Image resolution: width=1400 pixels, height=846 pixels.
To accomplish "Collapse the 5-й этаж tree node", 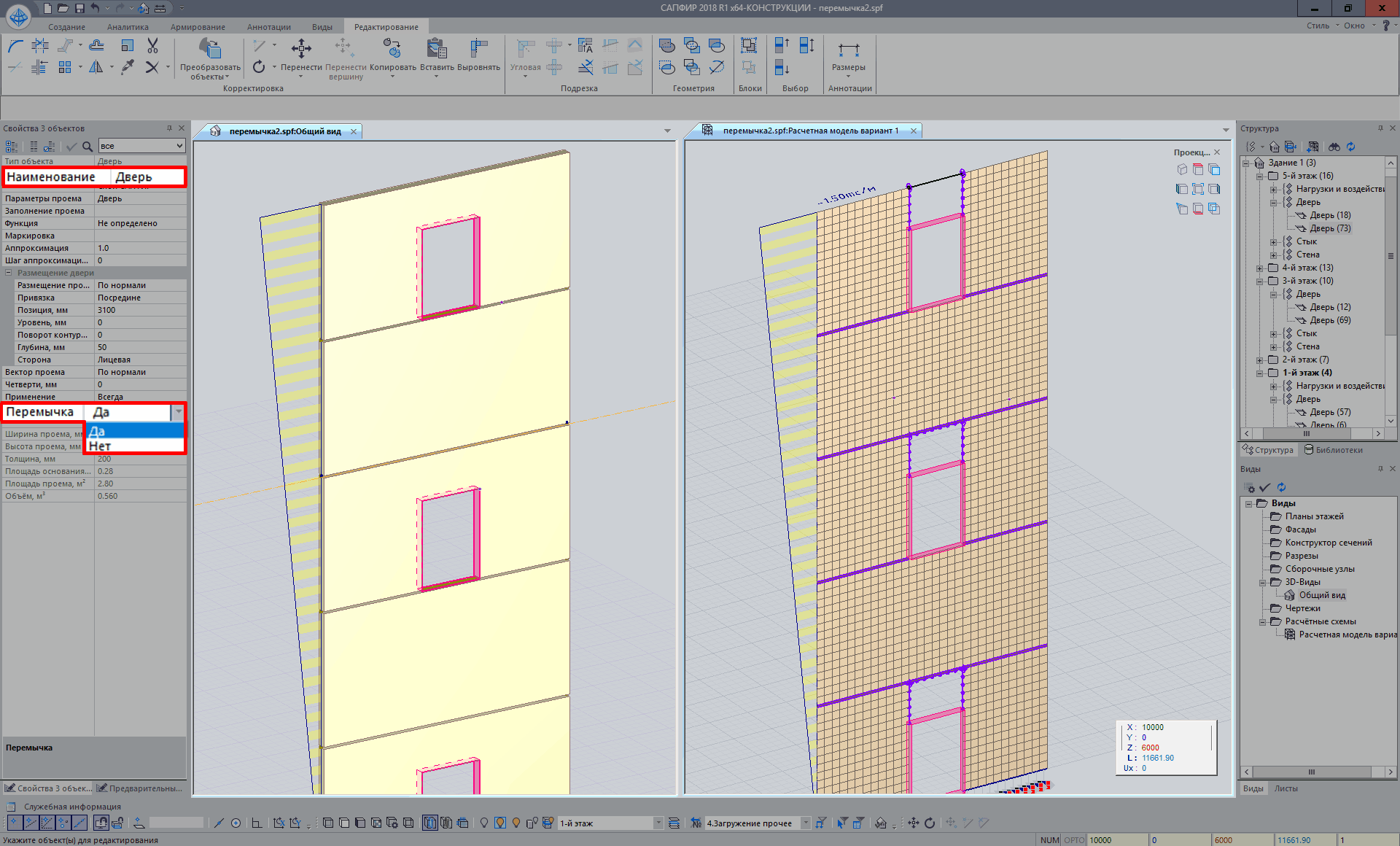I will click(x=1259, y=176).
